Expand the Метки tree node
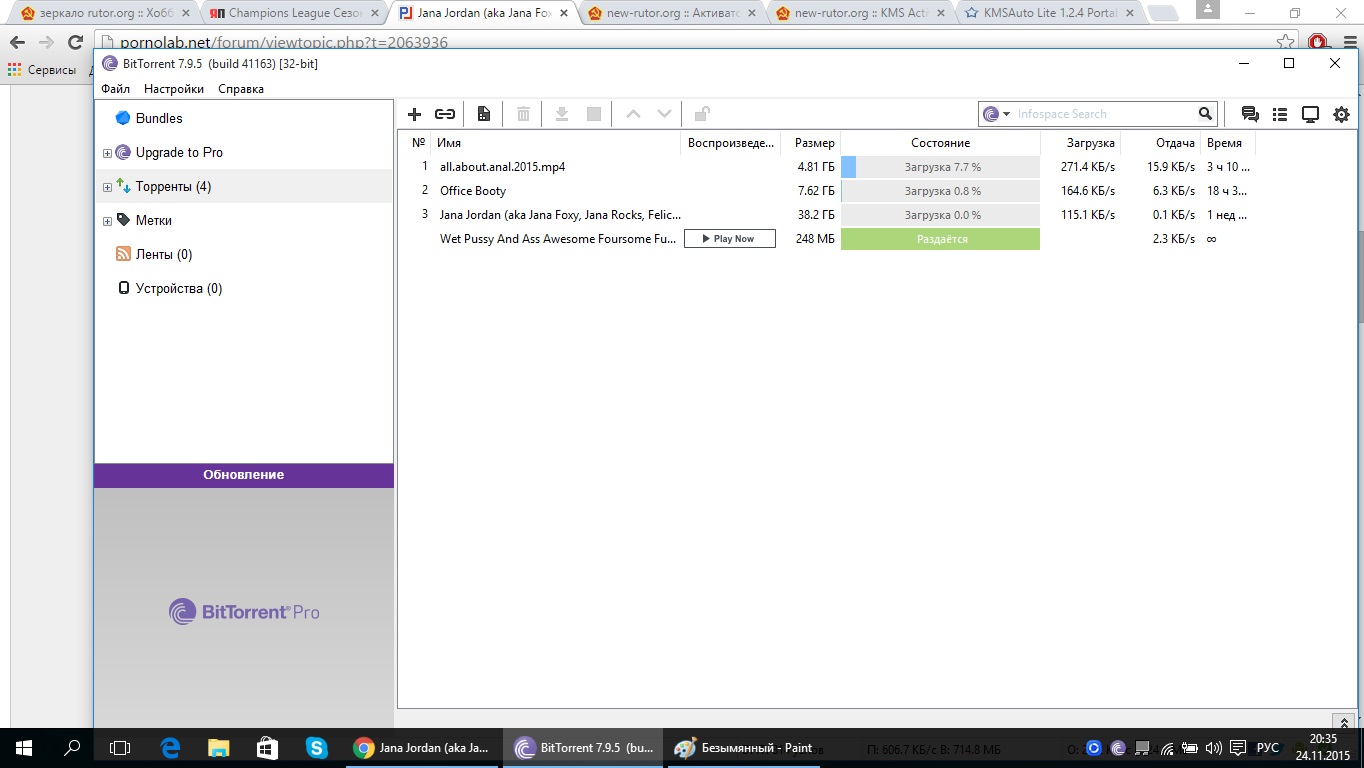Screen dimensions: 1364x768 pyautogui.click(x=107, y=221)
